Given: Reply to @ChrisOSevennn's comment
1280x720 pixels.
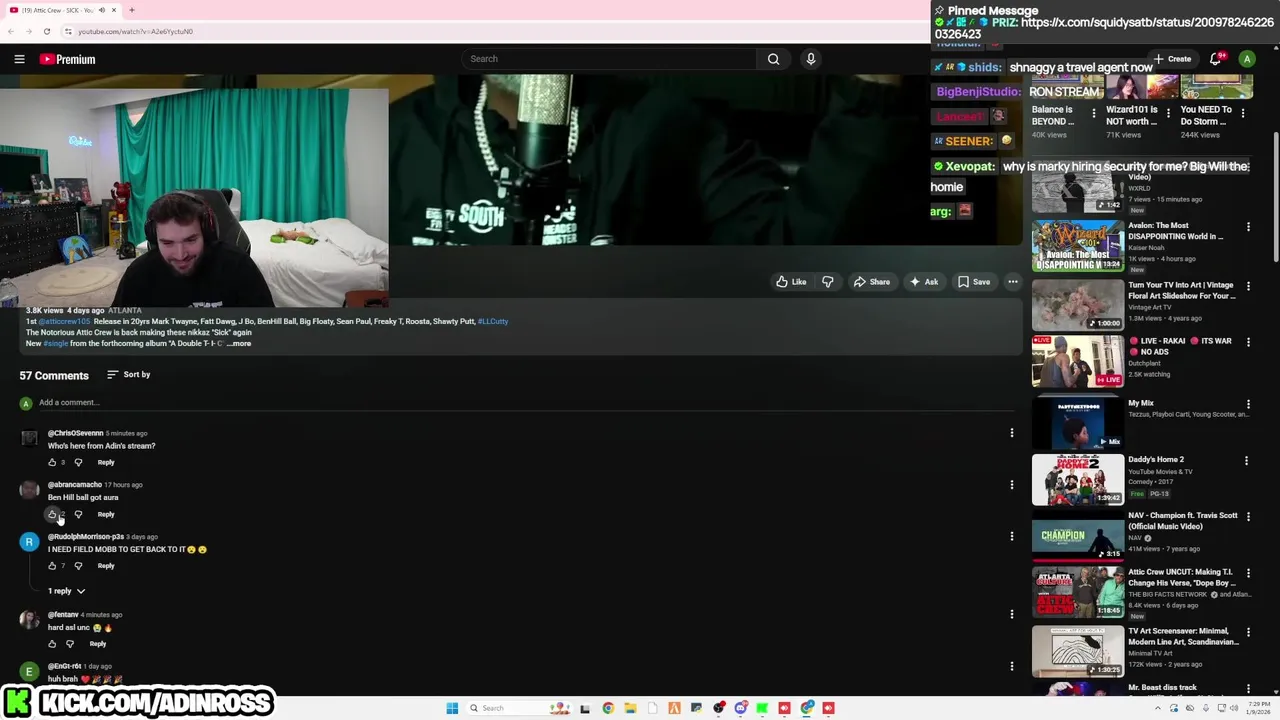Looking at the screenshot, I should (x=106, y=462).
